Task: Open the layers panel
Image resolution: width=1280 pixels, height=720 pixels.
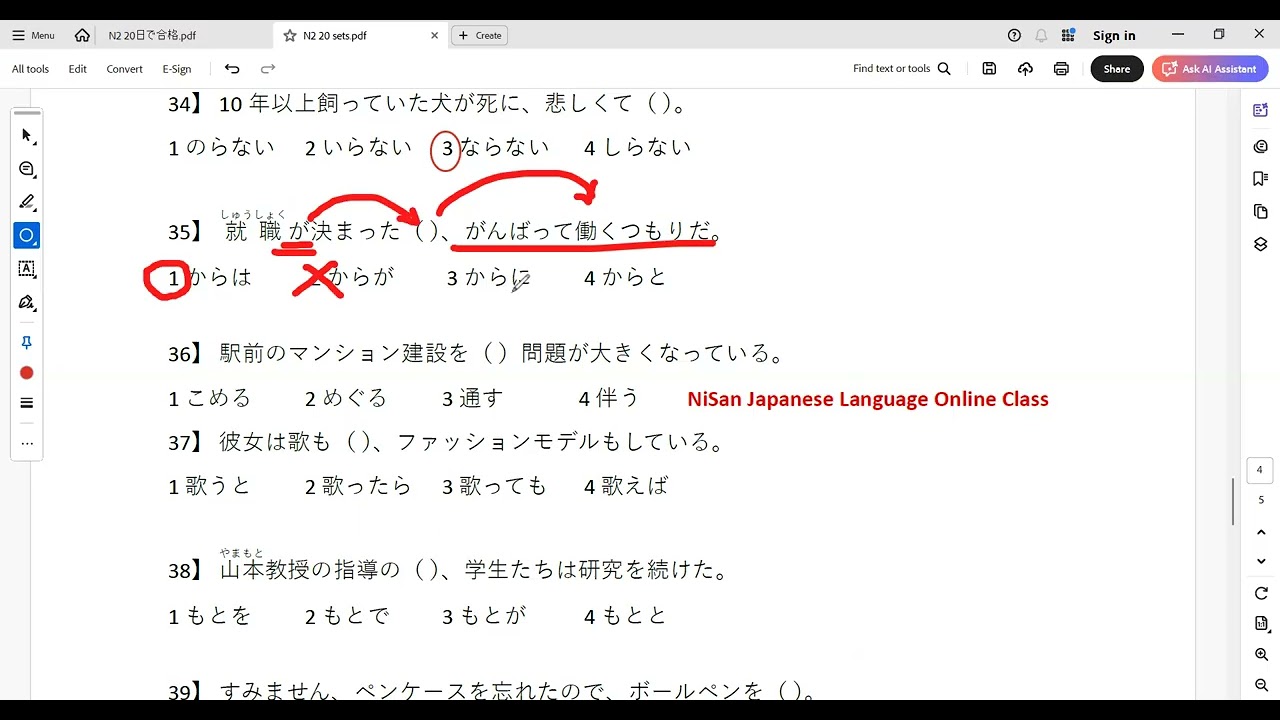Action: [1260, 245]
